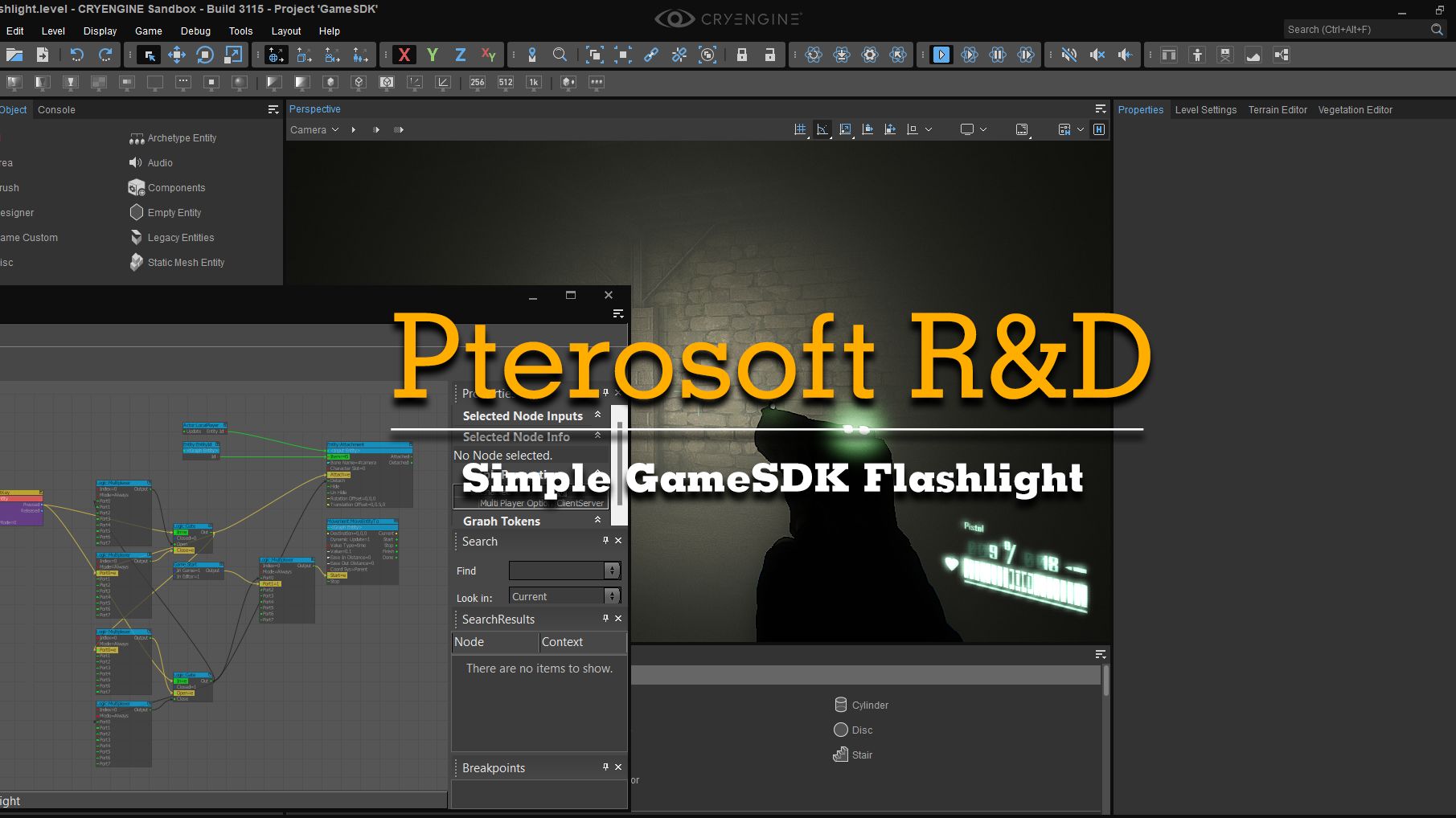Click the 512 resolution toolbar icon
This screenshot has height=818, width=1456.
(506, 82)
